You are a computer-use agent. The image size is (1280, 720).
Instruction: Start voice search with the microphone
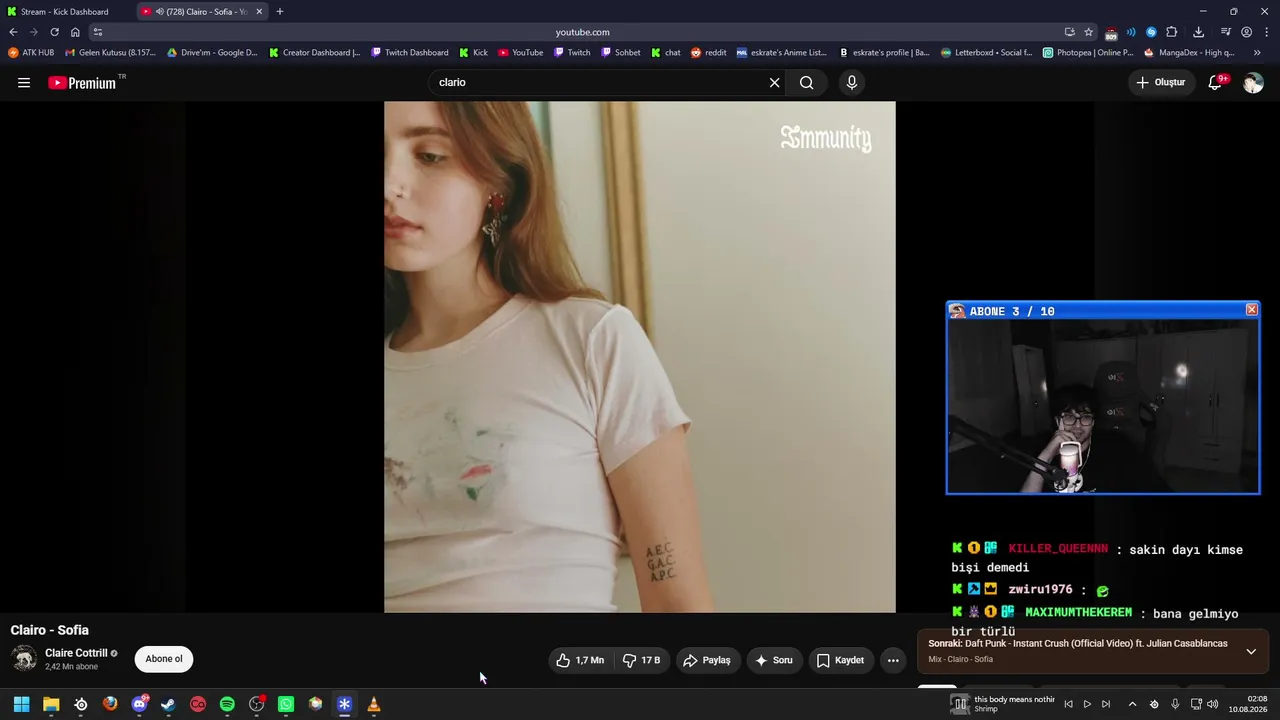click(852, 83)
